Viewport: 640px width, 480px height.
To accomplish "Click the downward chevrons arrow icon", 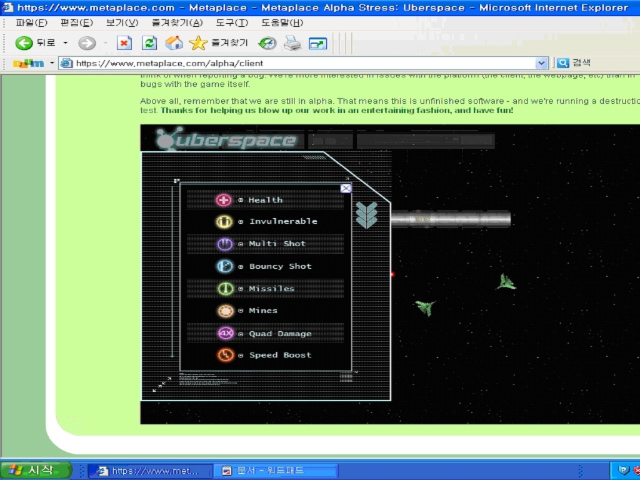I will (366, 215).
